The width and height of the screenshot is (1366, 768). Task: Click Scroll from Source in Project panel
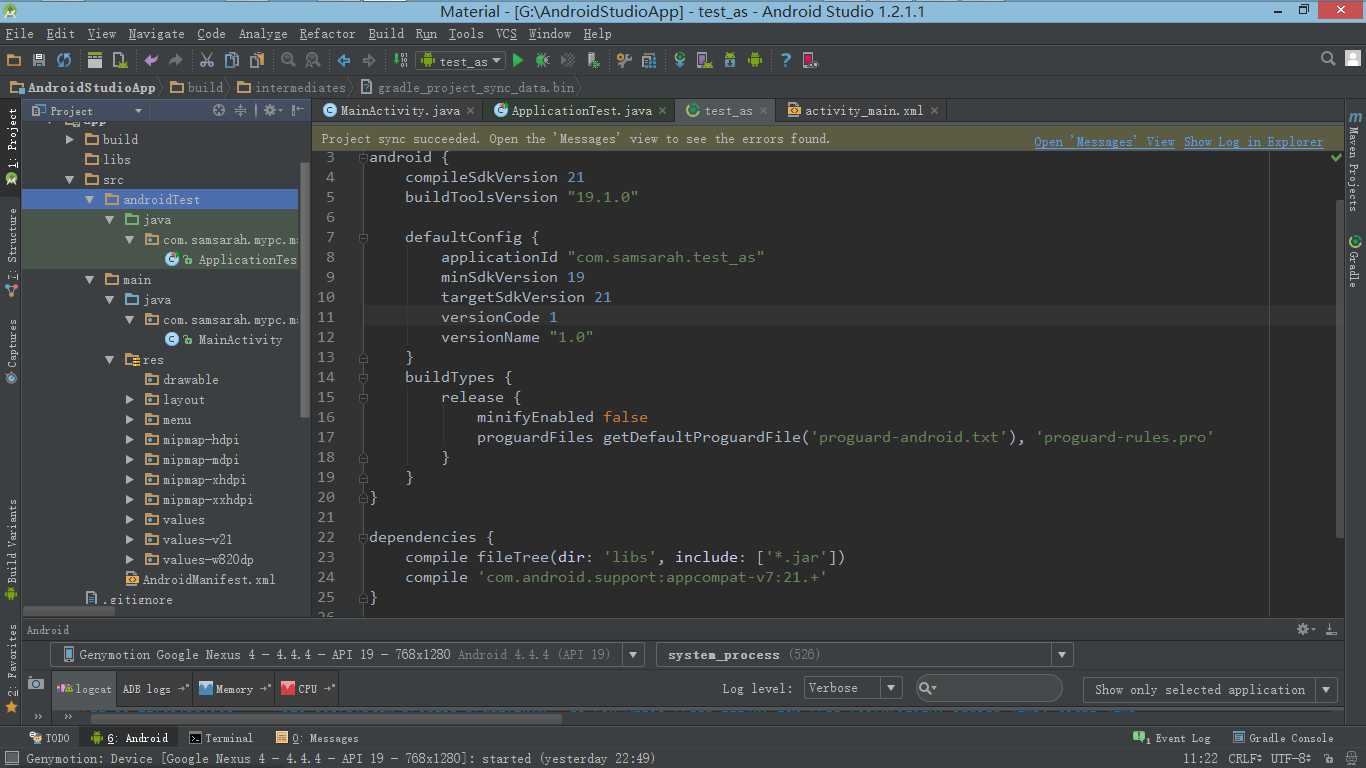coord(219,111)
